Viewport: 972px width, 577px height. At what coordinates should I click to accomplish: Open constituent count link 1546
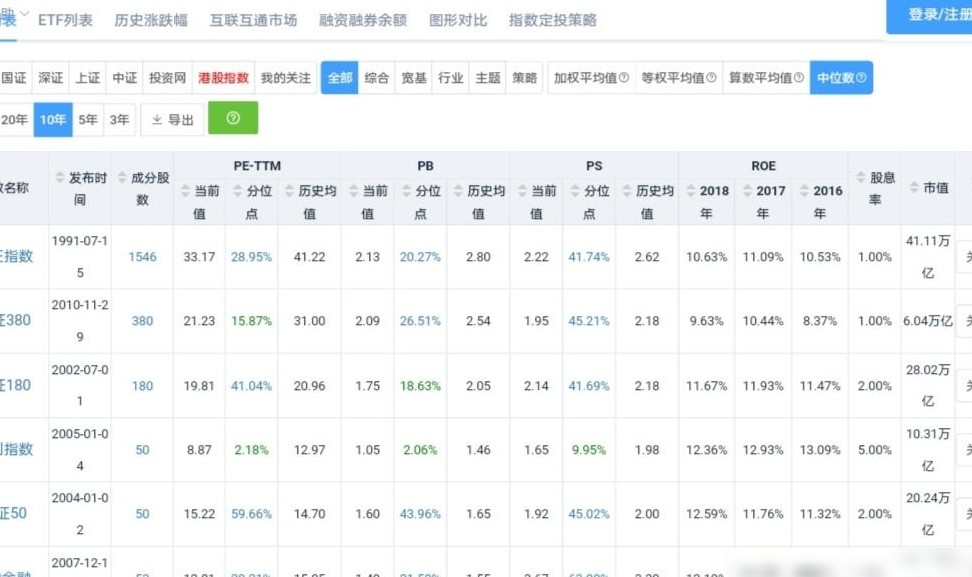(143, 257)
